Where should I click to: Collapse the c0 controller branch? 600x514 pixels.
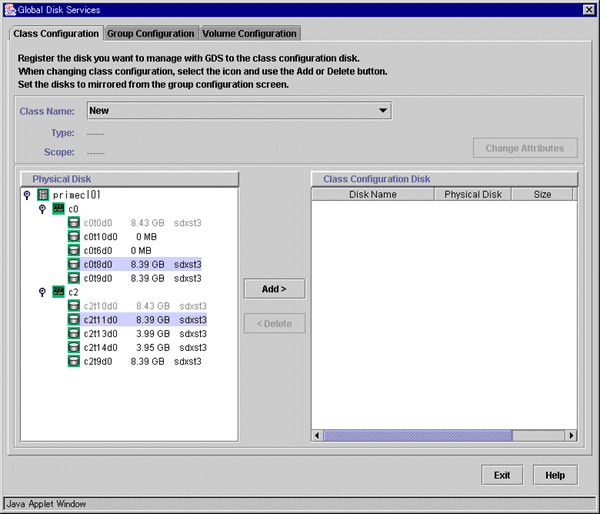click(x=42, y=209)
